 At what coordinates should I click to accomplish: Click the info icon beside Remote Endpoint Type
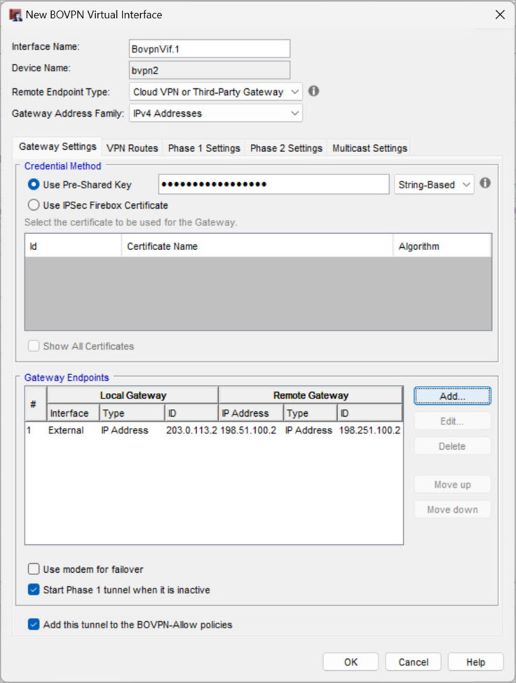click(314, 91)
